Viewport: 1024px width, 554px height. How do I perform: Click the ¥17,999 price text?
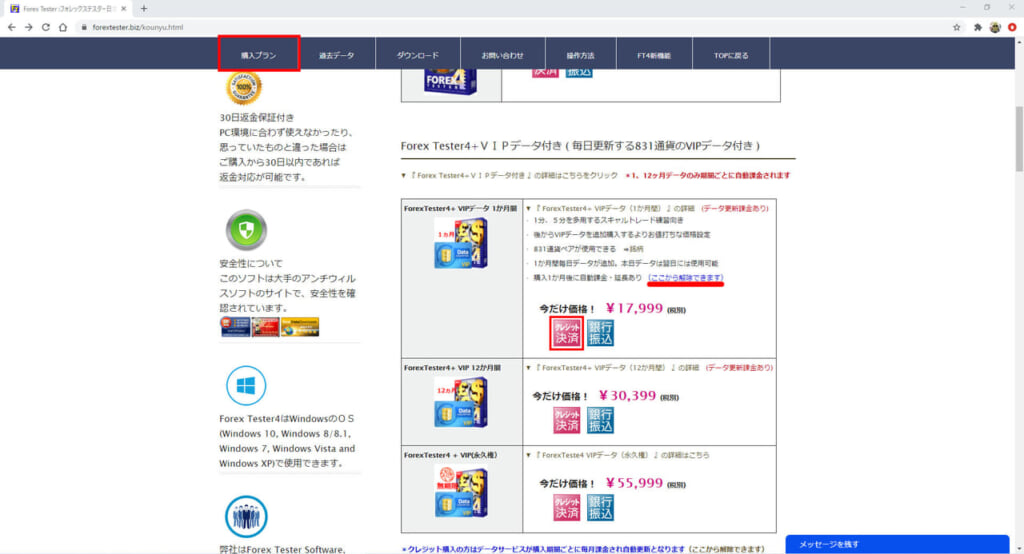coord(634,308)
